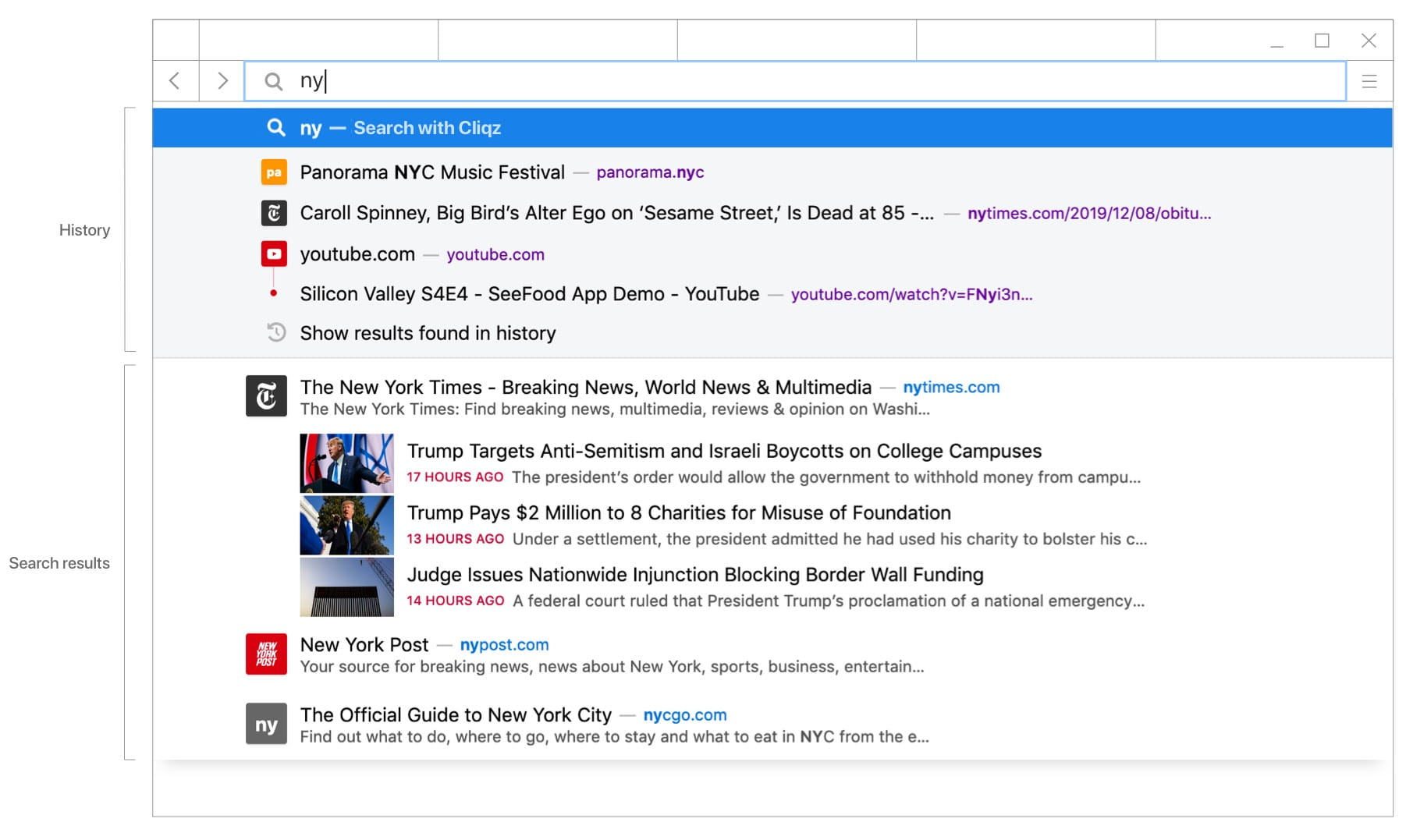Open the panorama.nyc link
This screenshot has height=840, width=1413.
(650, 172)
